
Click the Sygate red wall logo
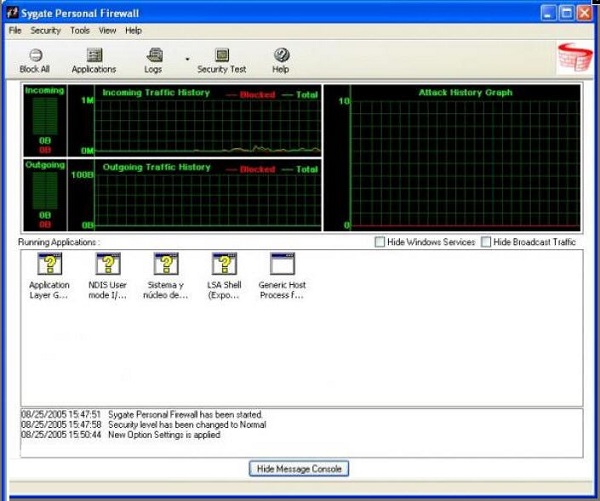tap(575, 57)
